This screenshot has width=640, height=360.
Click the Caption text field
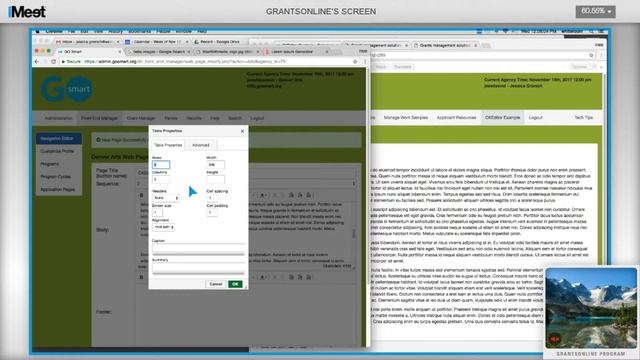[198, 248]
